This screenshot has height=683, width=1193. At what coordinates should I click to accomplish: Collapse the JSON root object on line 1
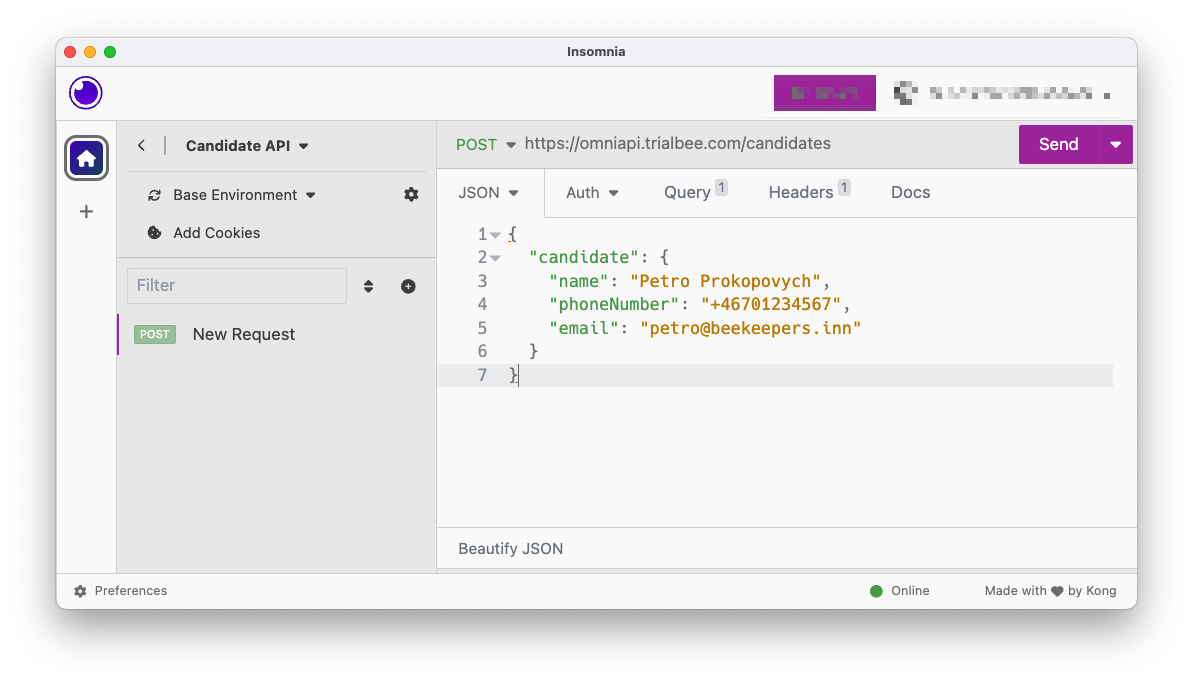click(495, 235)
